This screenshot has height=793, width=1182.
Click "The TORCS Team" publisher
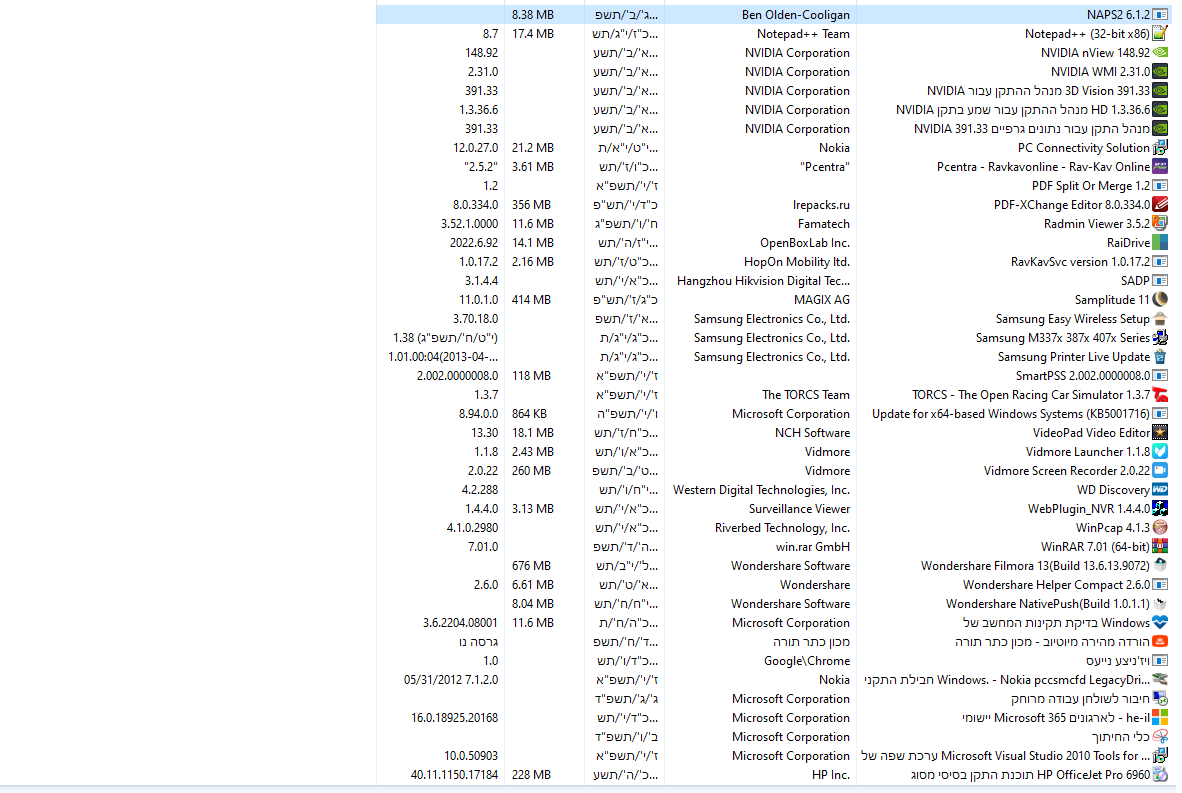point(806,395)
